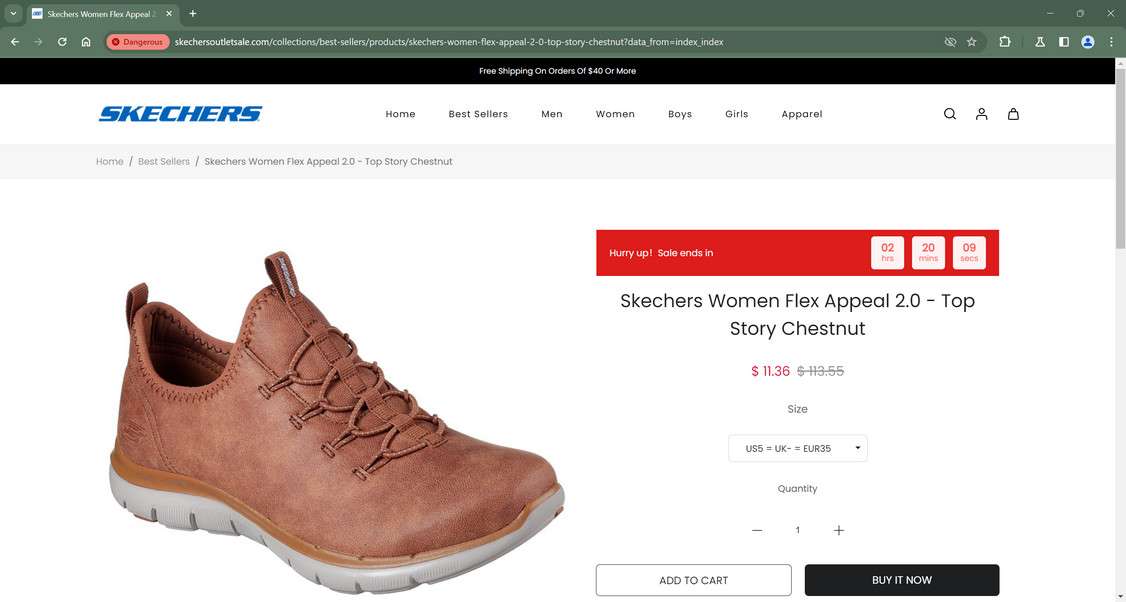Go to the Women menu item
The height and width of the screenshot is (602, 1126).
point(615,114)
